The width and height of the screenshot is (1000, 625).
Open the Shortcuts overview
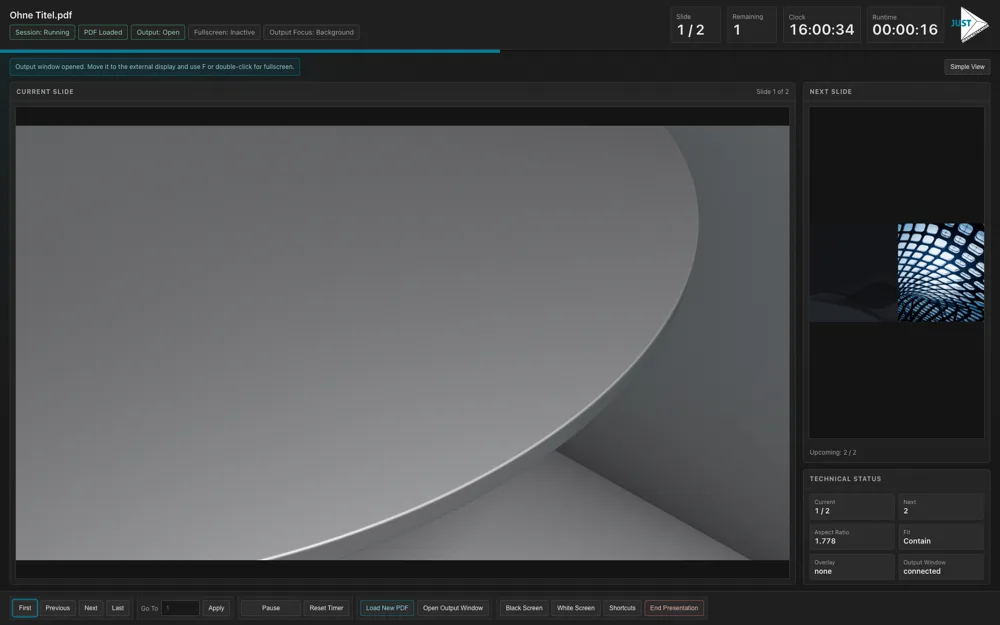[x=622, y=607]
